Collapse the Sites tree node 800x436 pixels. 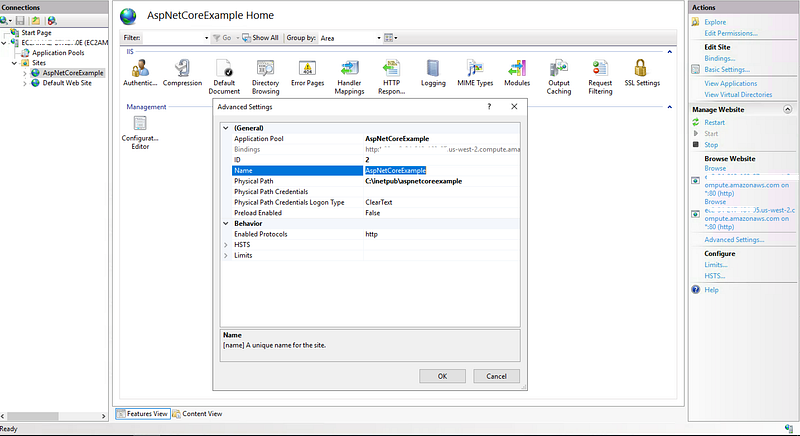[x=14, y=63]
